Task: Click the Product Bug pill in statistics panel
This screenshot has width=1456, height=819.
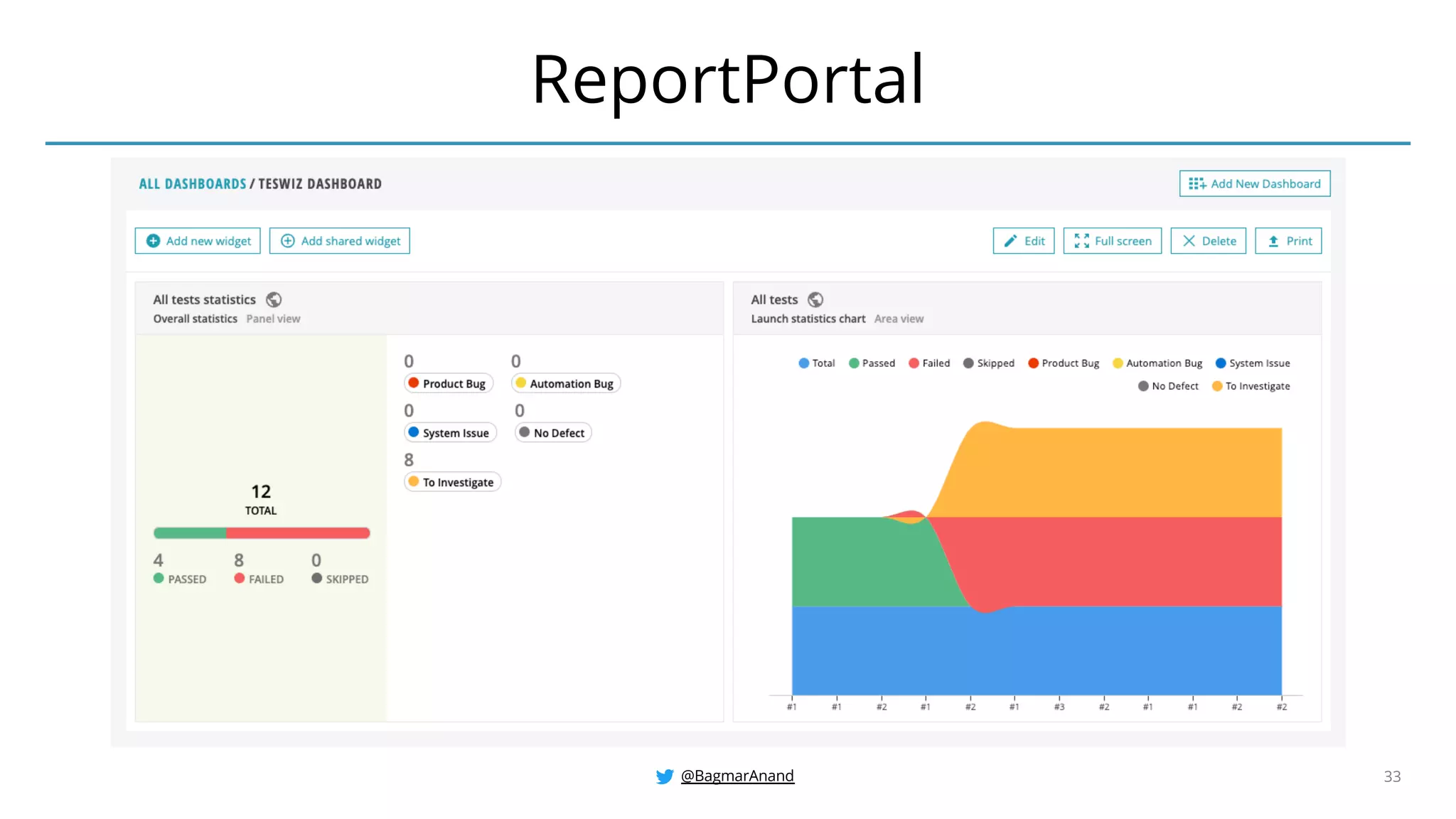Action: (448, 383)
